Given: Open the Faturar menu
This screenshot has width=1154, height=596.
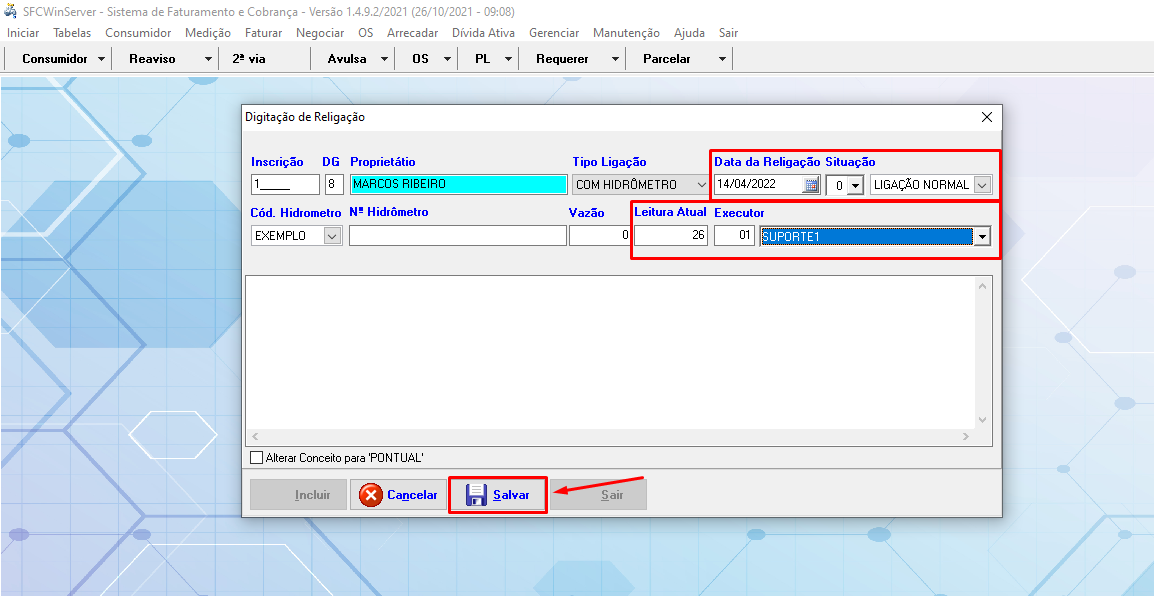Looking at the screenshot, I should click(x=263, y=33).
